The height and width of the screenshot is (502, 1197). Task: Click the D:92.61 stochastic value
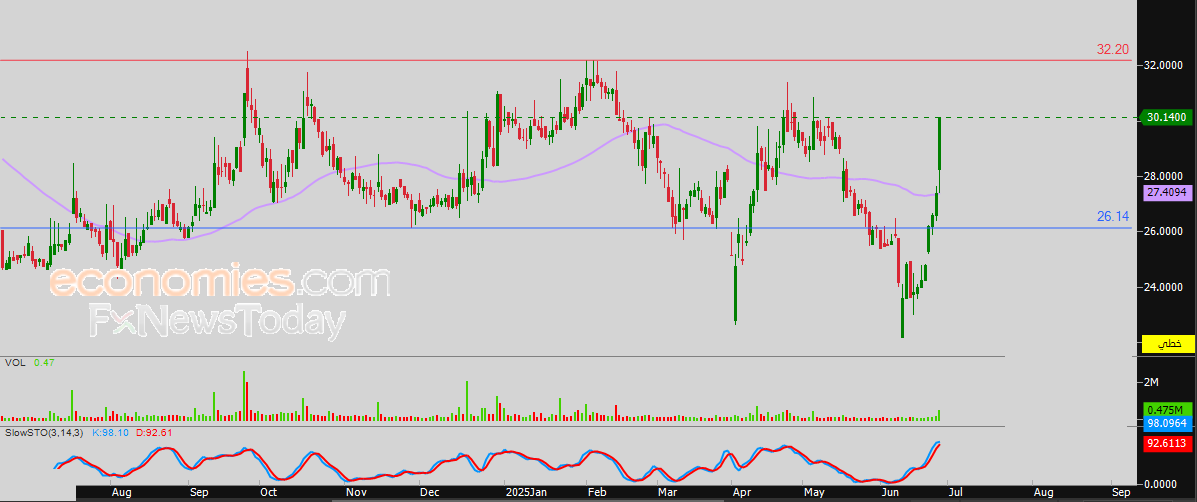tap(153, 433)
